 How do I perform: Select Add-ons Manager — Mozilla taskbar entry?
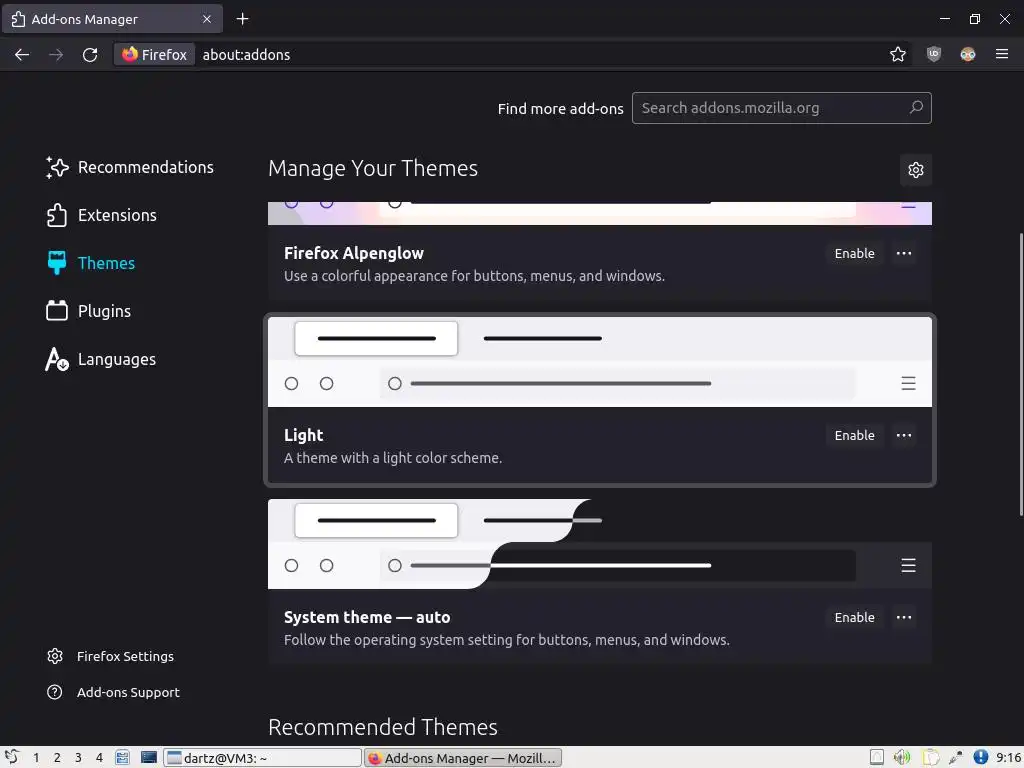pos(462,758)
